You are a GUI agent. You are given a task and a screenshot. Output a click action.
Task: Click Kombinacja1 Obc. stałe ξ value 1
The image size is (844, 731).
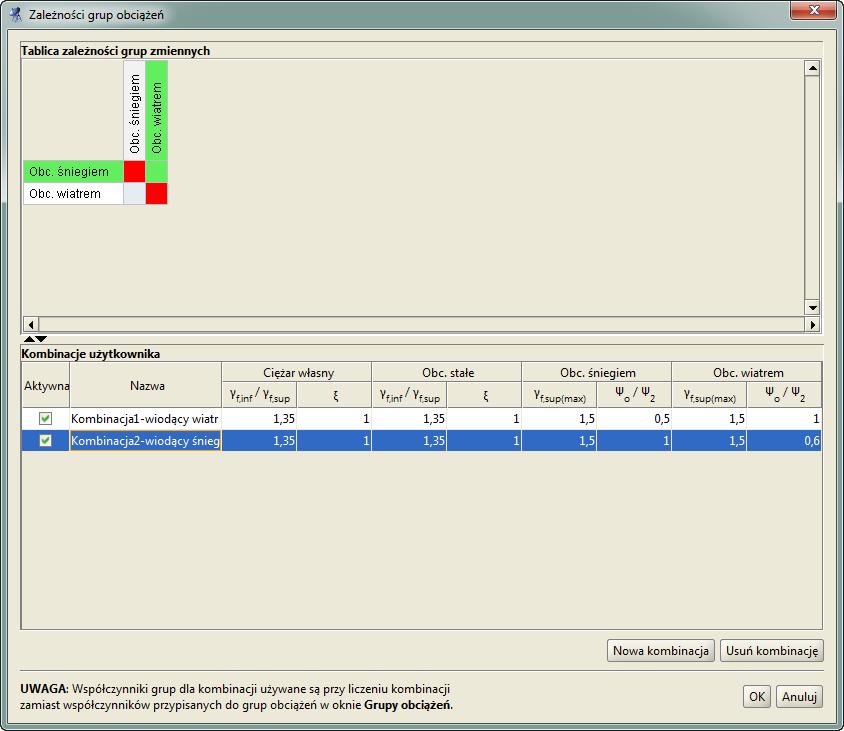(484, 418)
